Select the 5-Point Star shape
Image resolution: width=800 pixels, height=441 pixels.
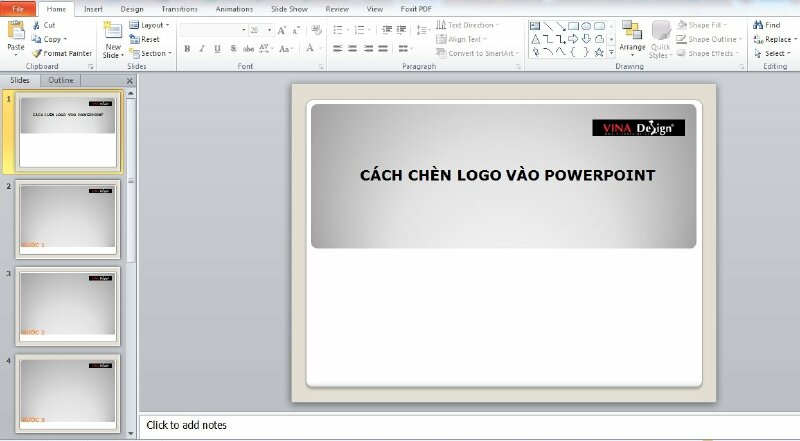click(x=599, y=52)
